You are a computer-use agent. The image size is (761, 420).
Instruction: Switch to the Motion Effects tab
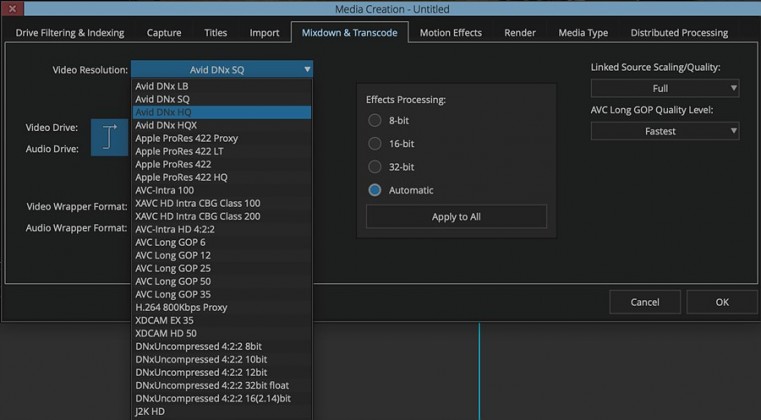450,33
